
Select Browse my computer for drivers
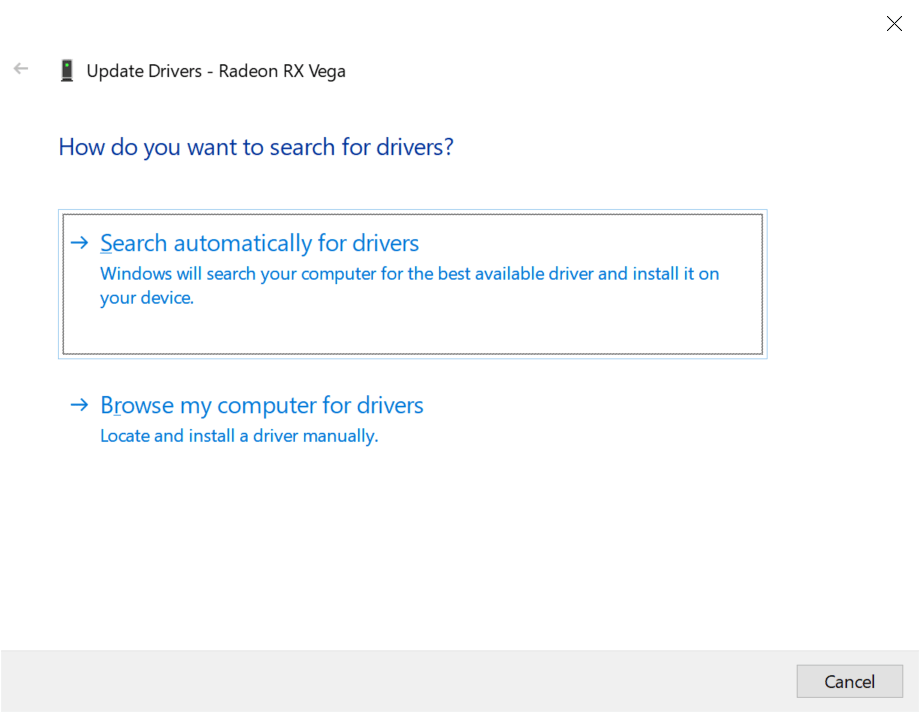[x=261, y=405]
